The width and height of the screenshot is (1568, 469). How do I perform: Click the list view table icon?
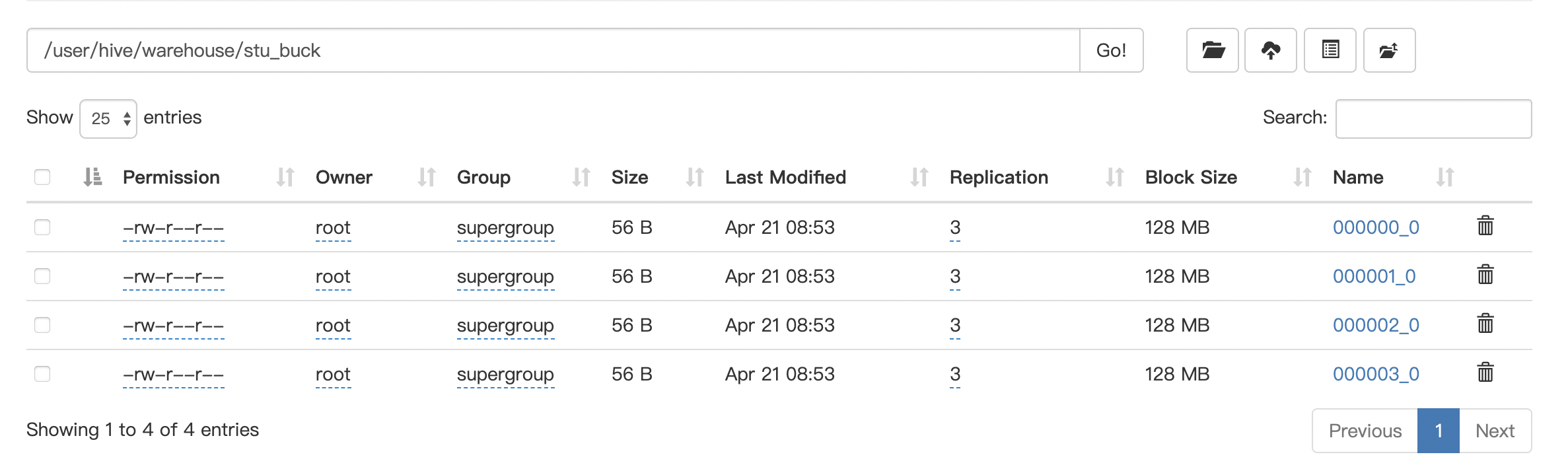point(1330,50)
